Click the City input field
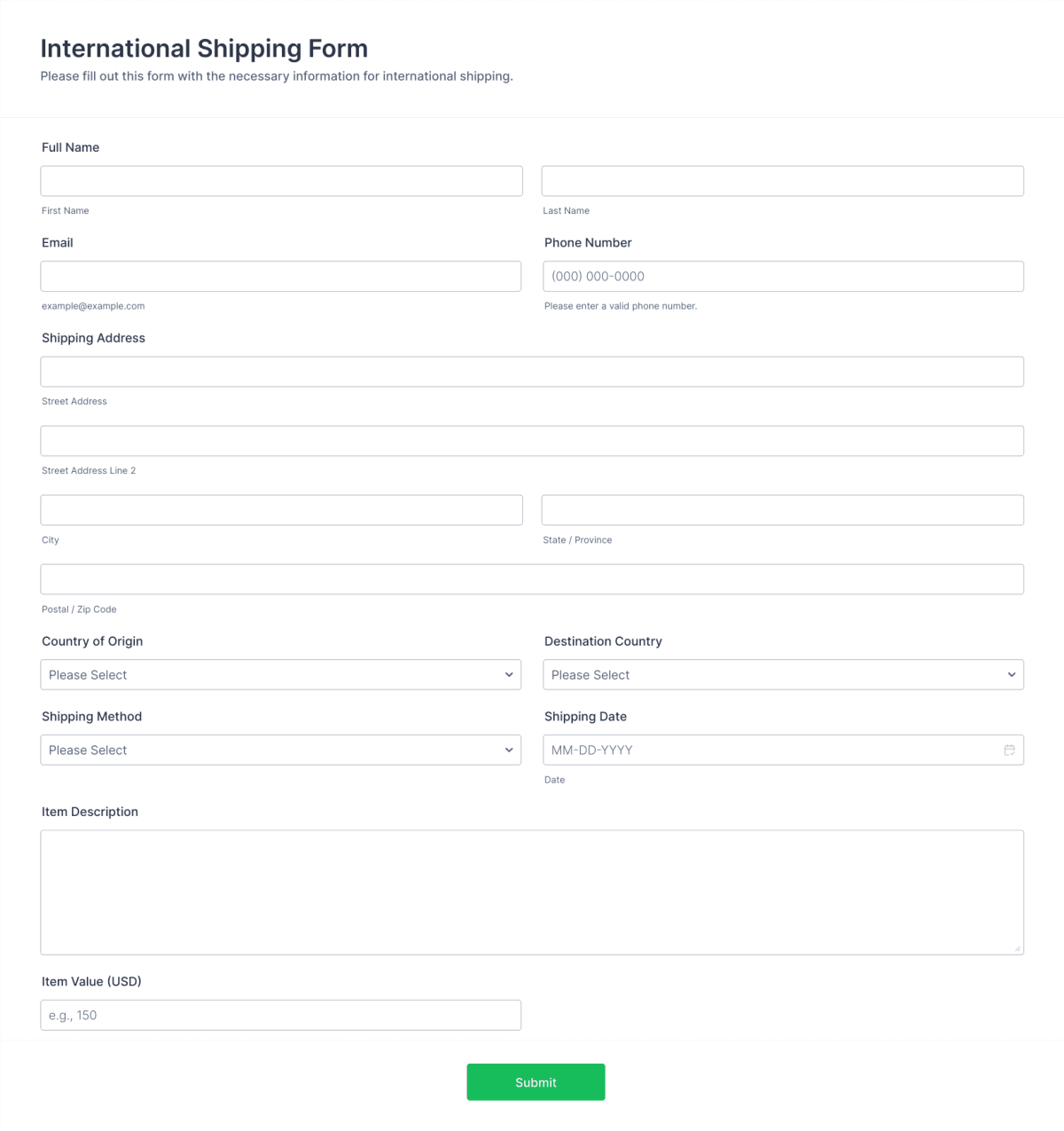 (x=280, y=509)
